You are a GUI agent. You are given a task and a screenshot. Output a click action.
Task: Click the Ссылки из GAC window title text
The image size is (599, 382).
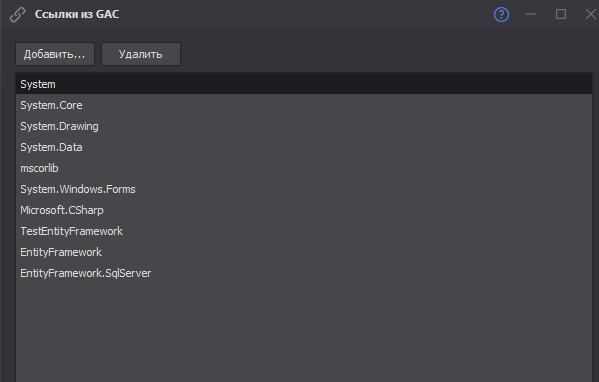pyautogui.click(x=77, y=14)
